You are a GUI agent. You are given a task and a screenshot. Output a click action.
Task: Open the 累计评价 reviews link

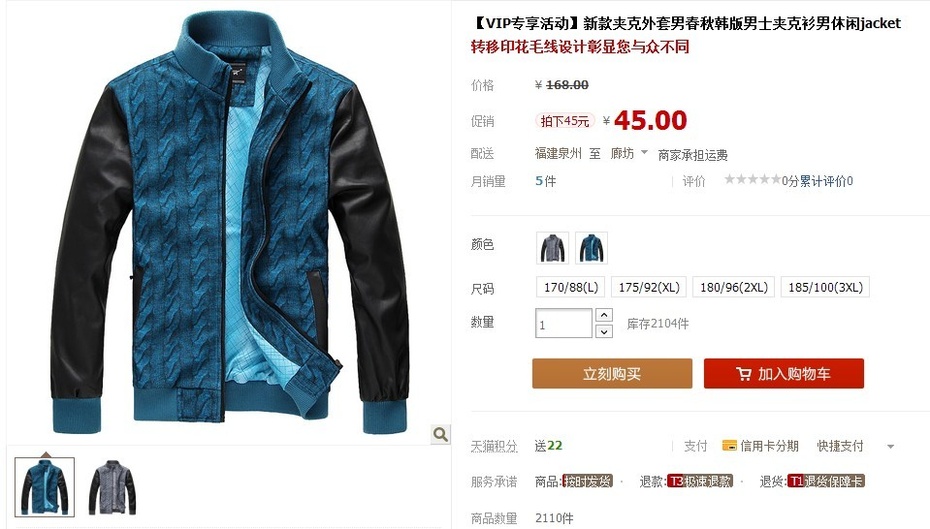(826, 181)
